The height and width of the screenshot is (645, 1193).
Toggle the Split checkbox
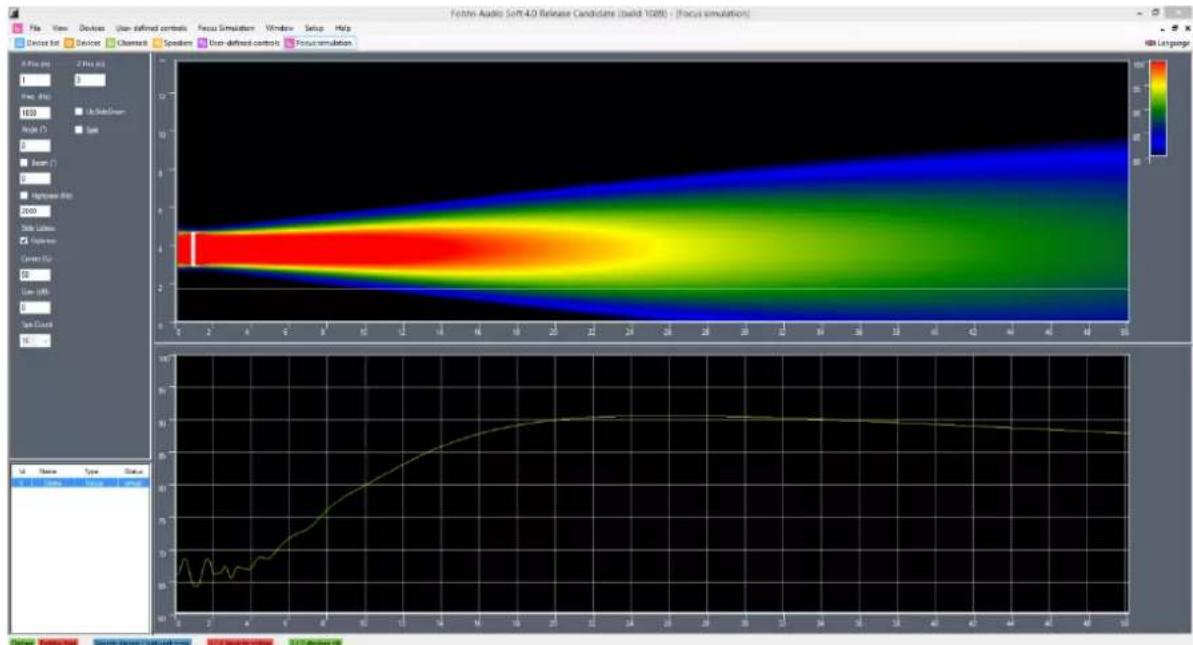(x=78, y=130)
